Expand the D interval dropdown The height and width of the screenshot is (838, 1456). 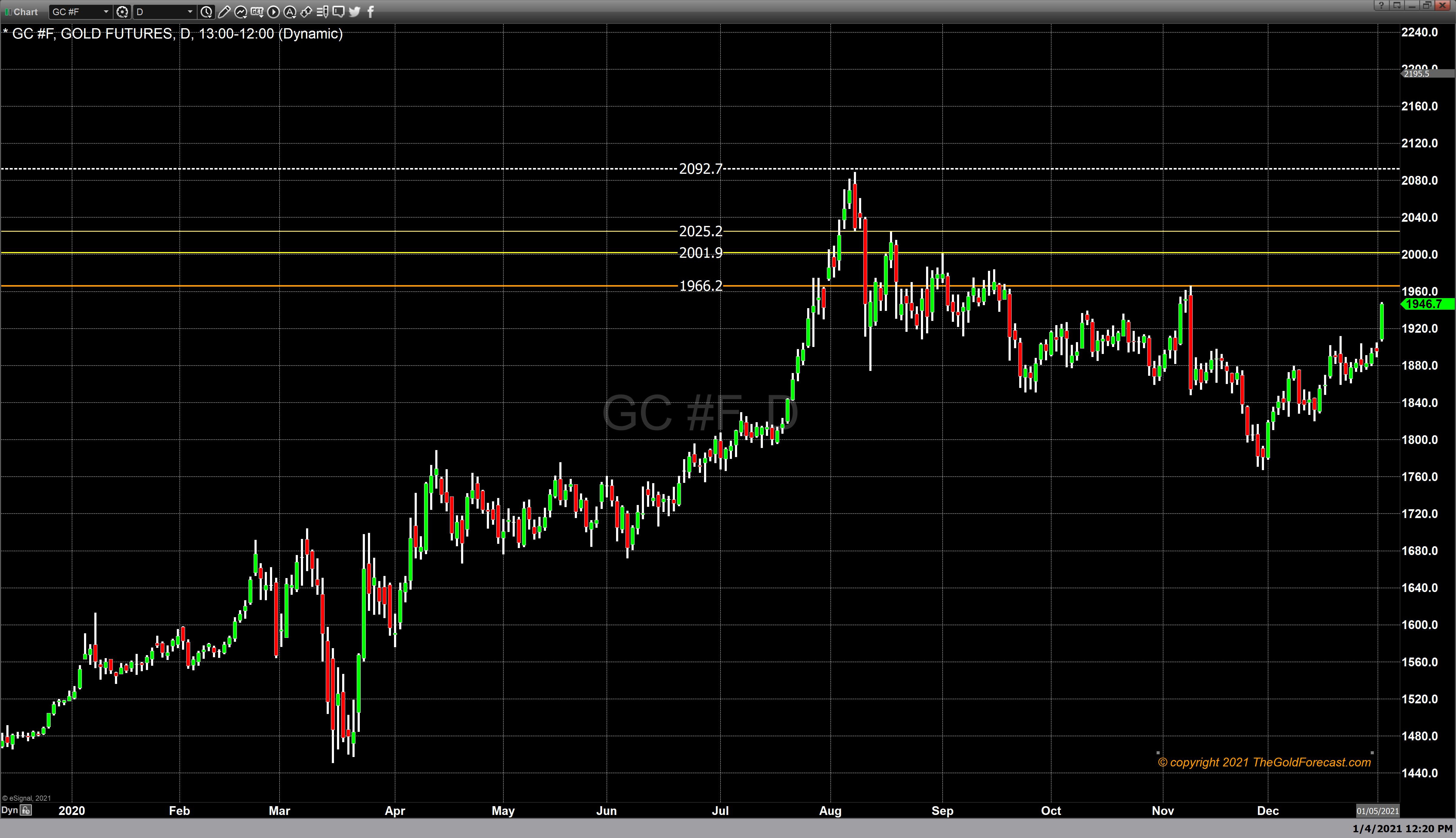190,12
